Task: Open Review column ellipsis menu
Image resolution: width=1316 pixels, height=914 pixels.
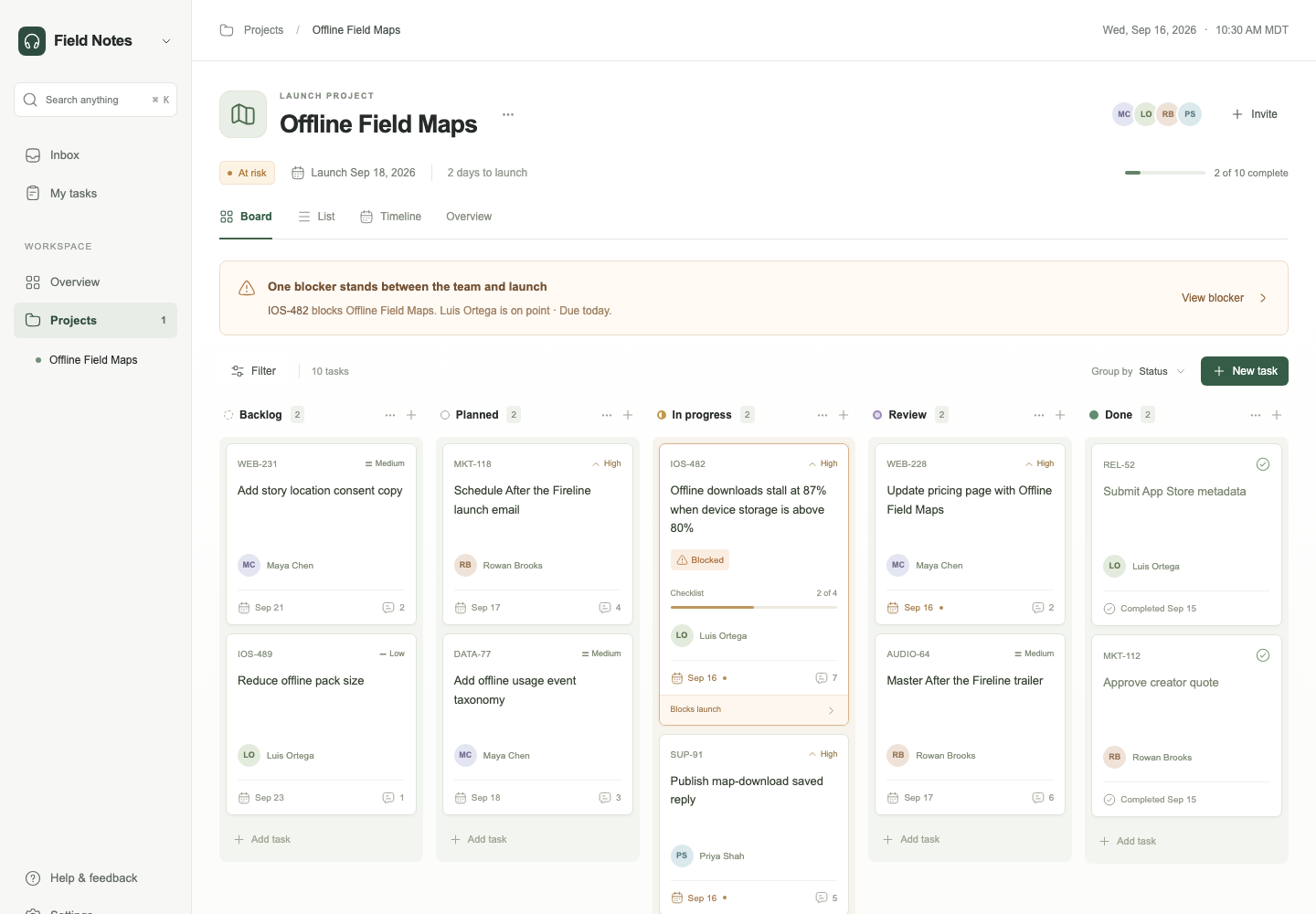Action: tap(1039, 415)
